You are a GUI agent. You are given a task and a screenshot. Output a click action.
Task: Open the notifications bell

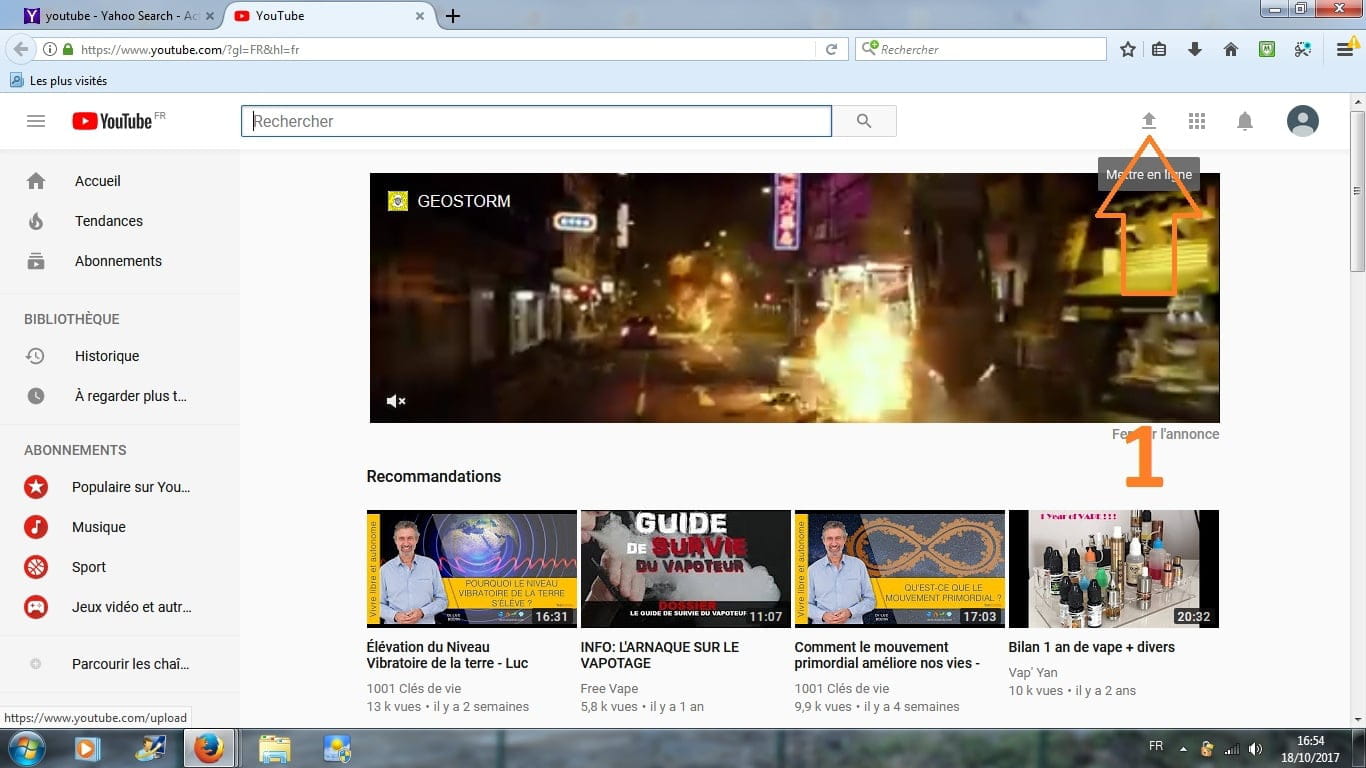tap(1245, 121)
